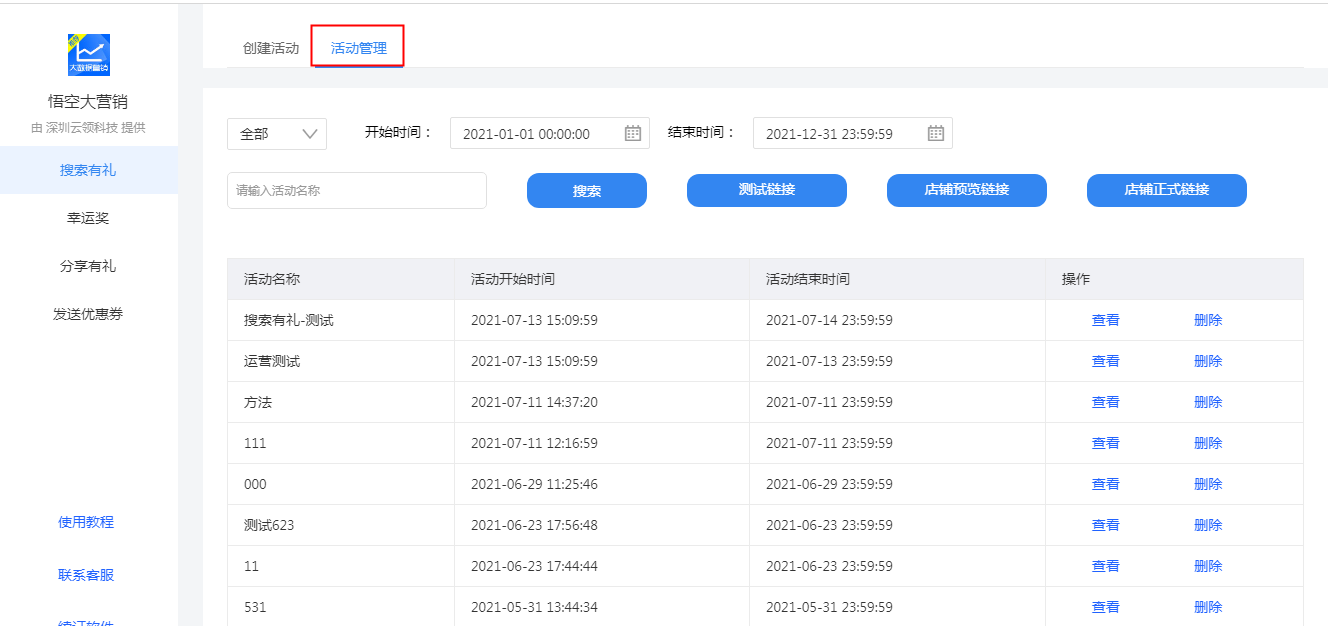Image resolution: width=1328 pixels, height=626 pixels.
Task: Click the 测试链接 button
Action: (767, 190)
